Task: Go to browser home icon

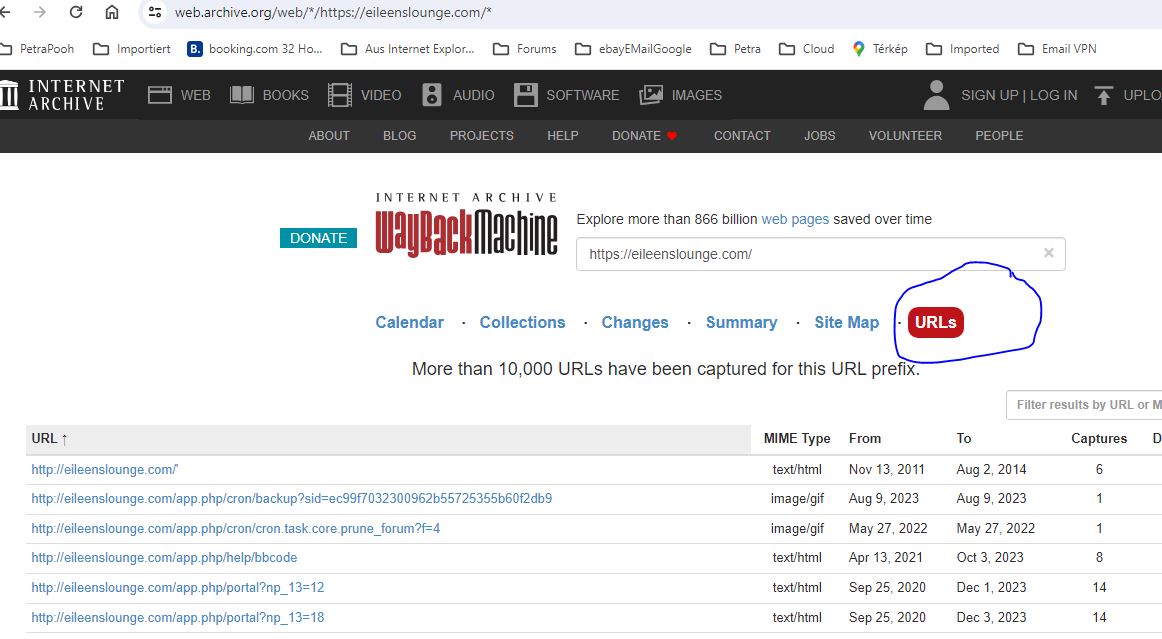Action: (x=111, y=12)
